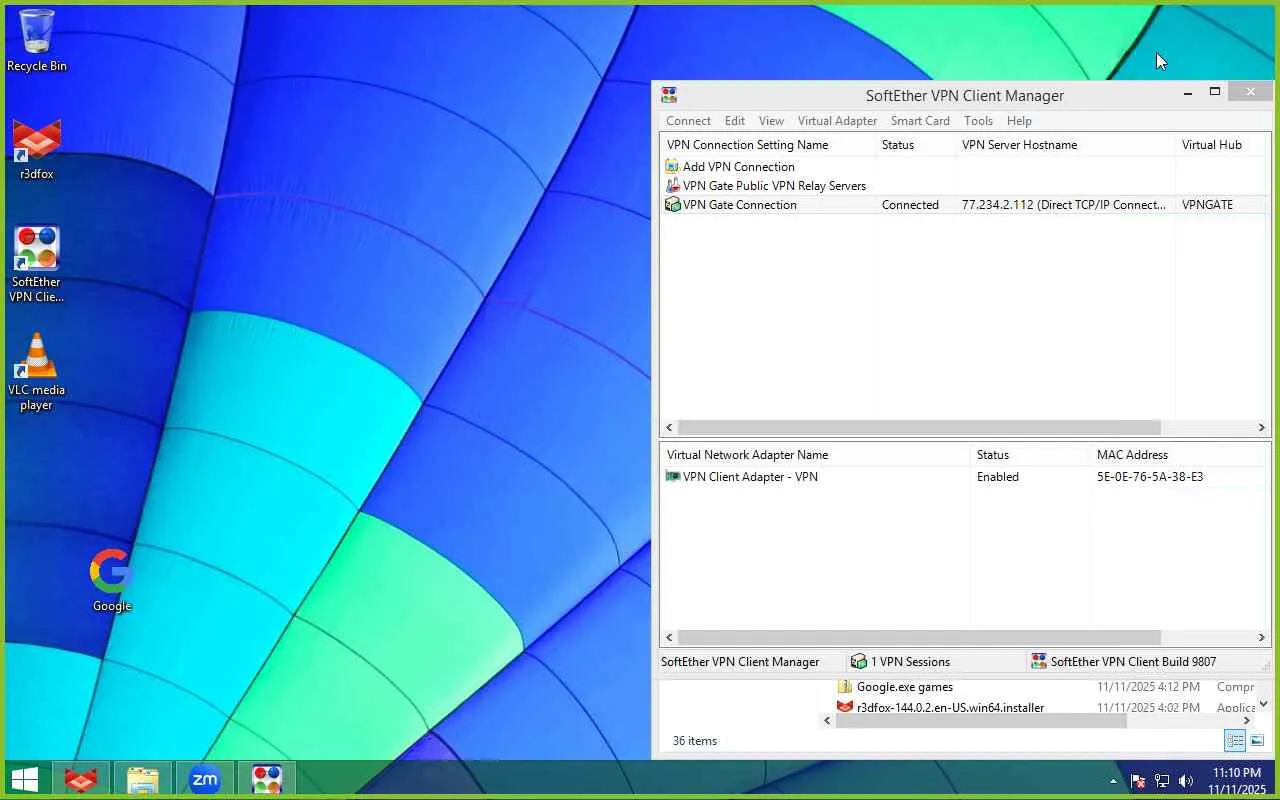Click the VPNGATE virtual hub cell

tap(1207, 205)
